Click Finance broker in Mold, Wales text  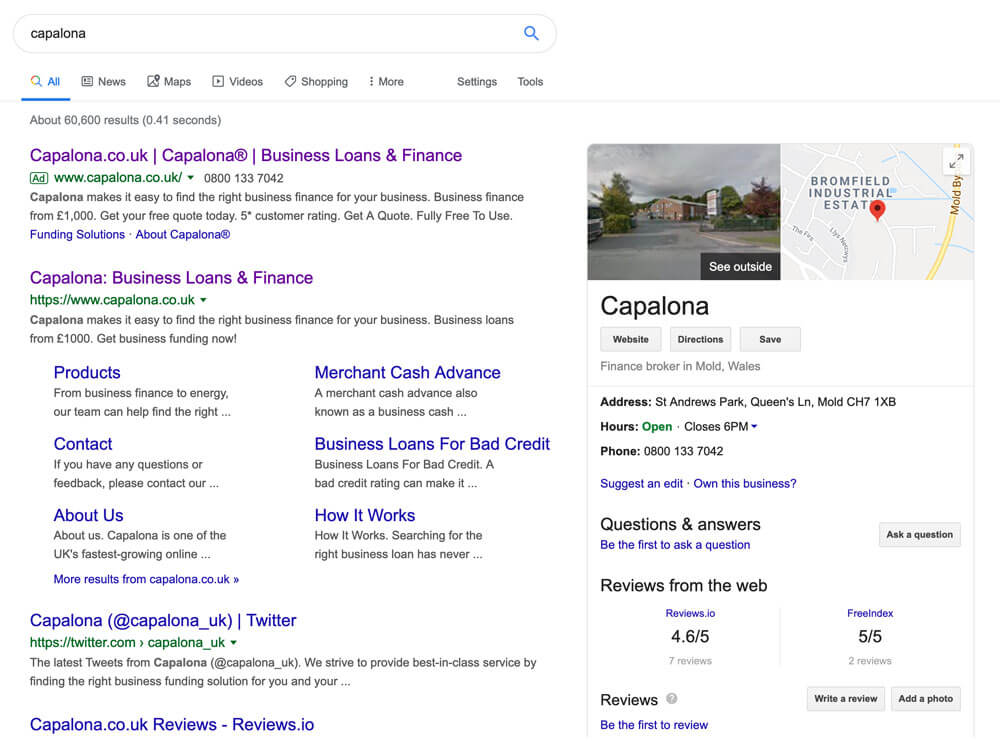680,366
